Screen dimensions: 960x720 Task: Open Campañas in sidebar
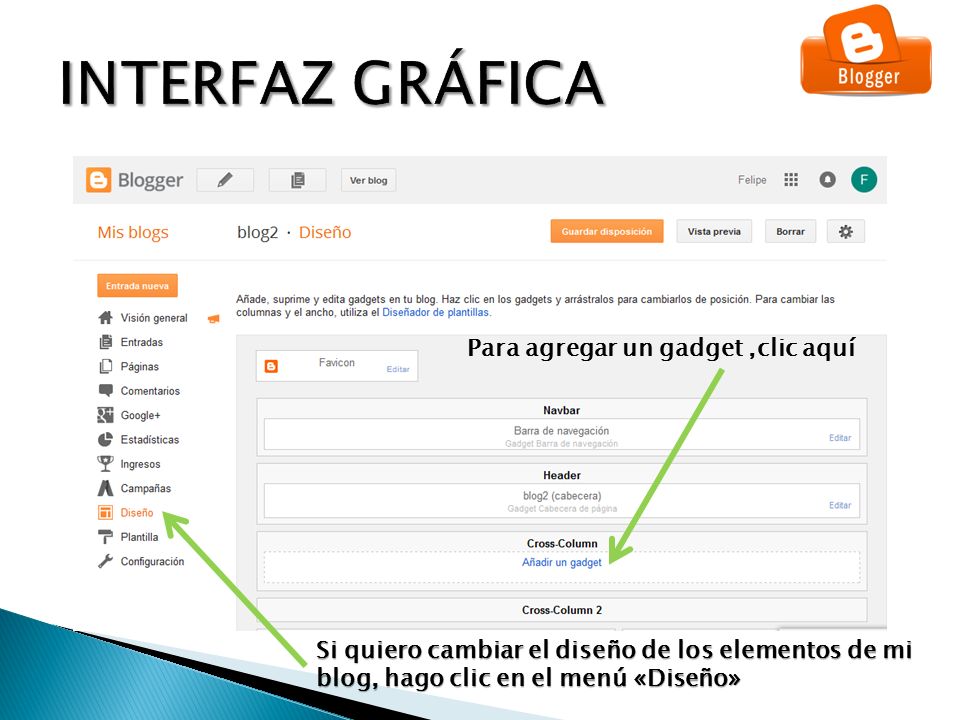[x=146, y=489]
